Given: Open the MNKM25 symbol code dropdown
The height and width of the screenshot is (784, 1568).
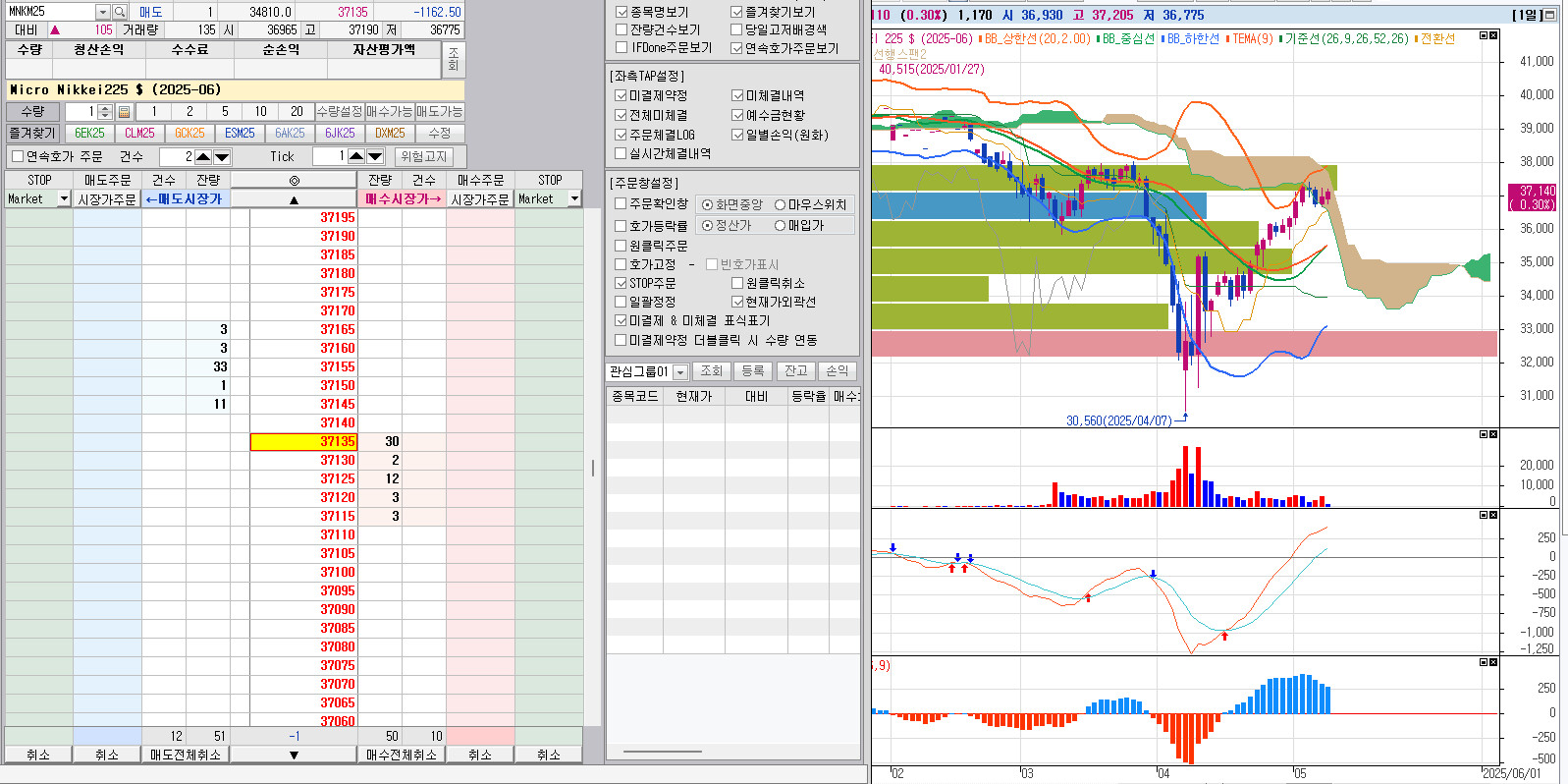Looking at the screenshot, I should (x=102, y=12).
